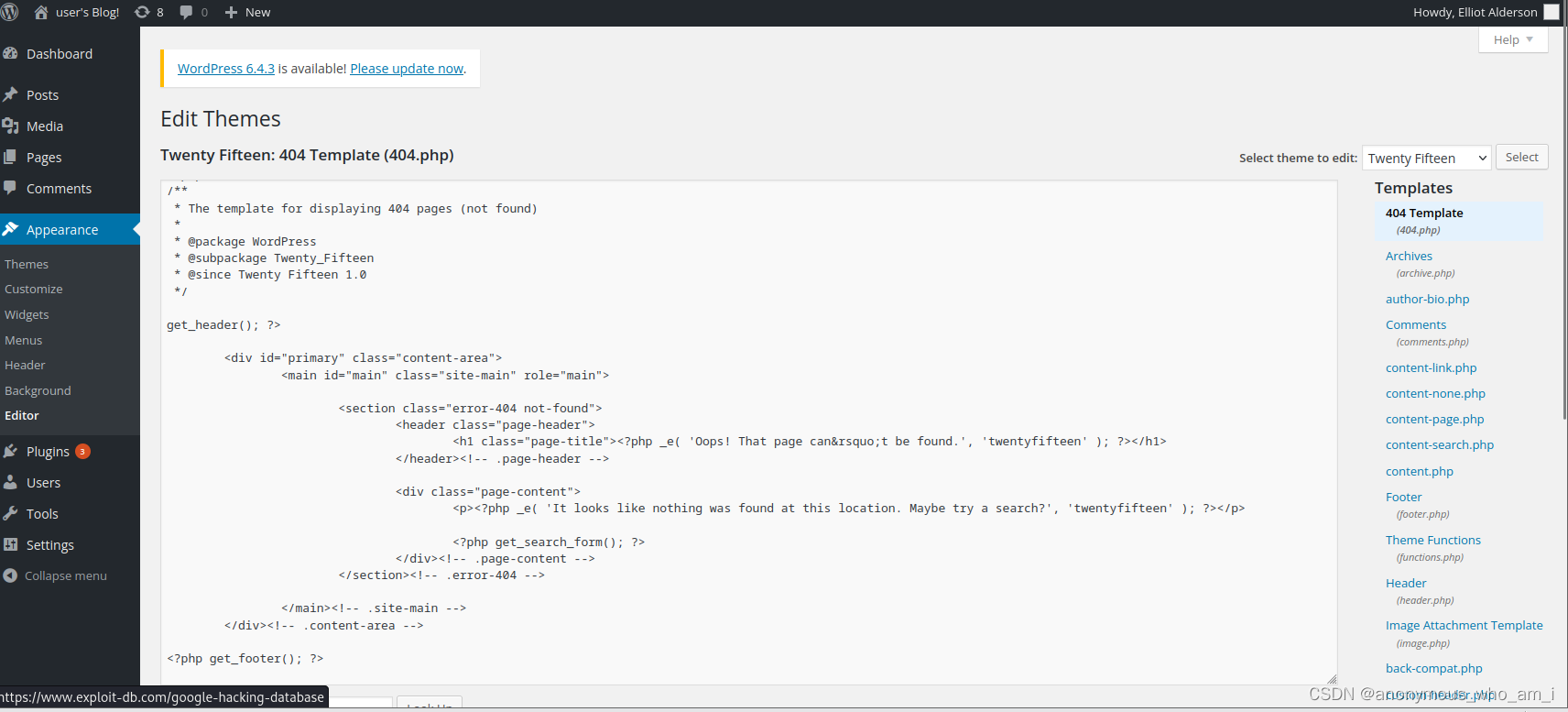Image resolution: width=1568 pixels, height=712 pixels.
Task: Click the Media icon in sidebar
Action: click(x=10, y=126)
